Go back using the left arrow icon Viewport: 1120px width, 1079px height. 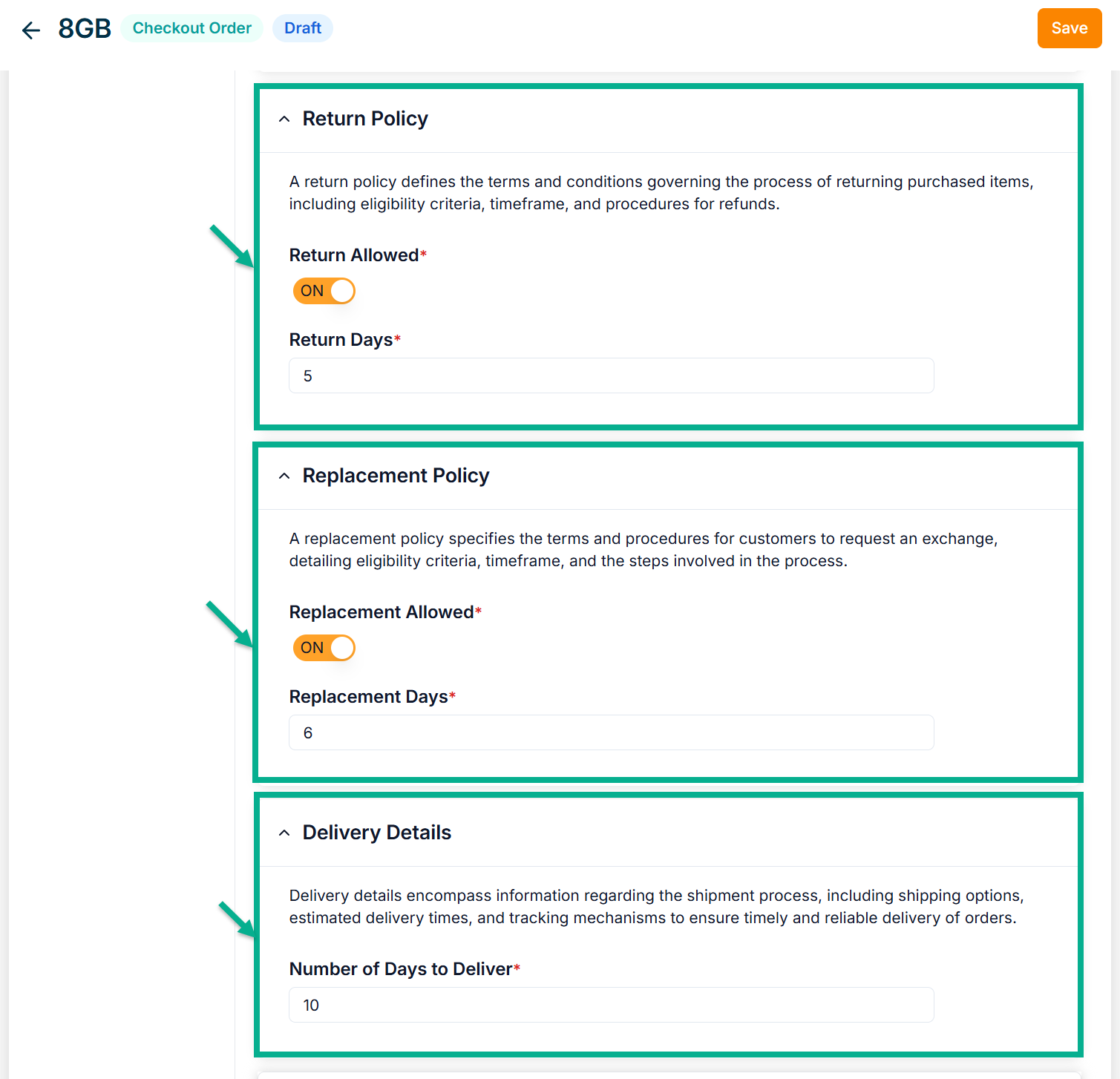click(31, 30)
